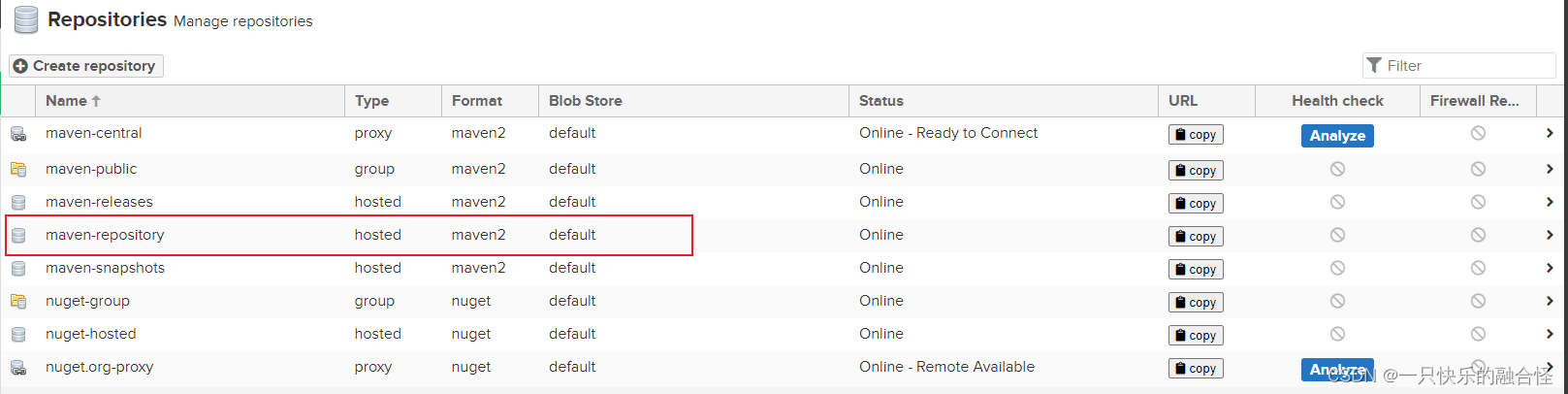This screenshot has width=1568, height=394.
Task: Click the Status column header
Action: pos(1004,101)
